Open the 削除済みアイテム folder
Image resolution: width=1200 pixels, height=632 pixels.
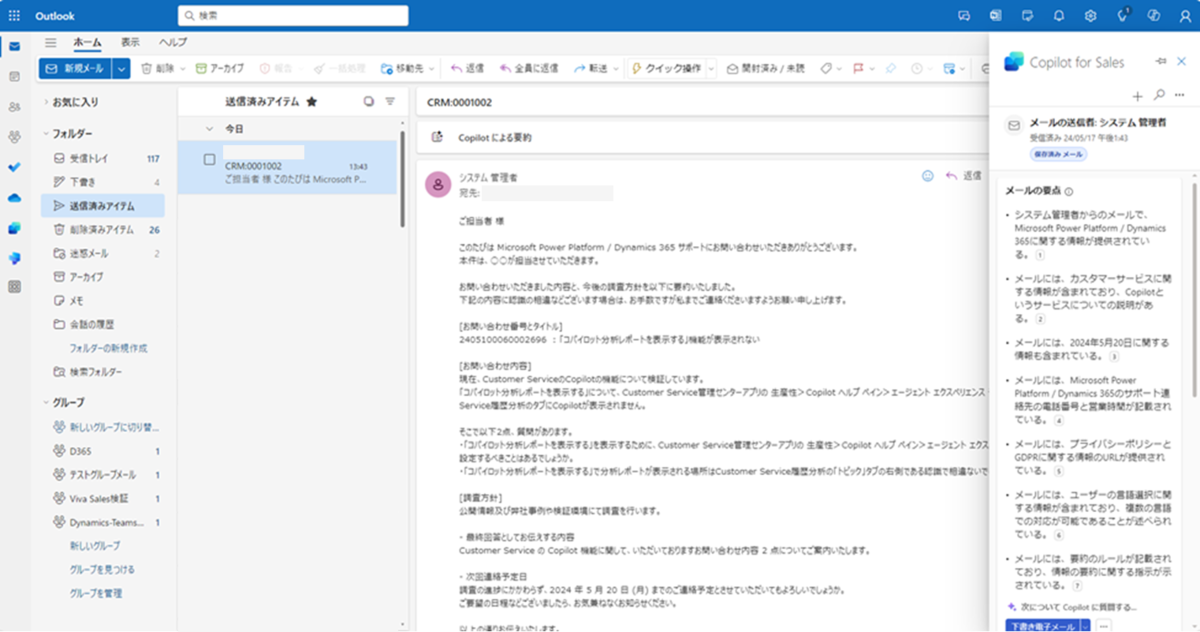[x=103, y=229]
